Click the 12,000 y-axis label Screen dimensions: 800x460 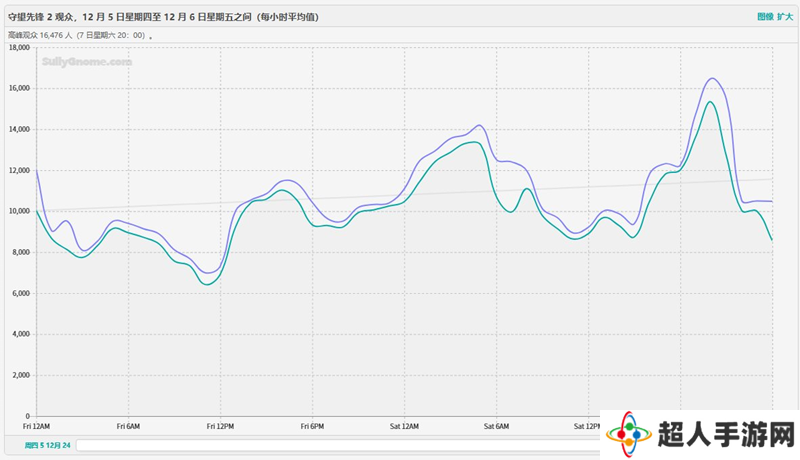(x=19, y=170)
